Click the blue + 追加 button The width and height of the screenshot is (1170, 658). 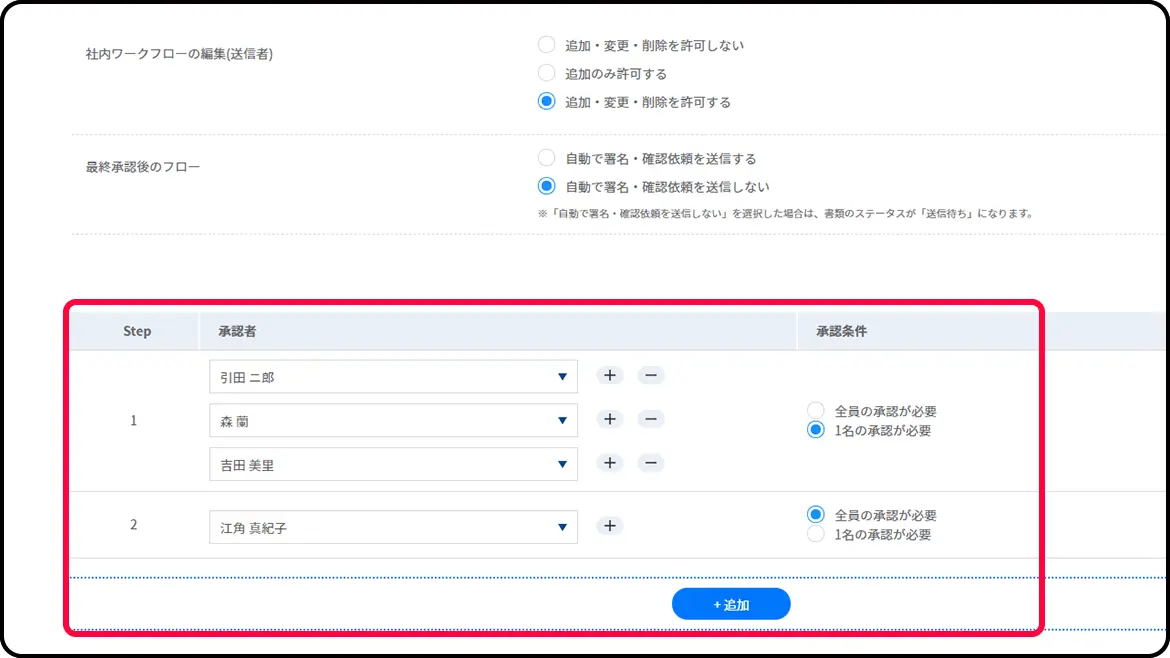(x=731, y=604)
